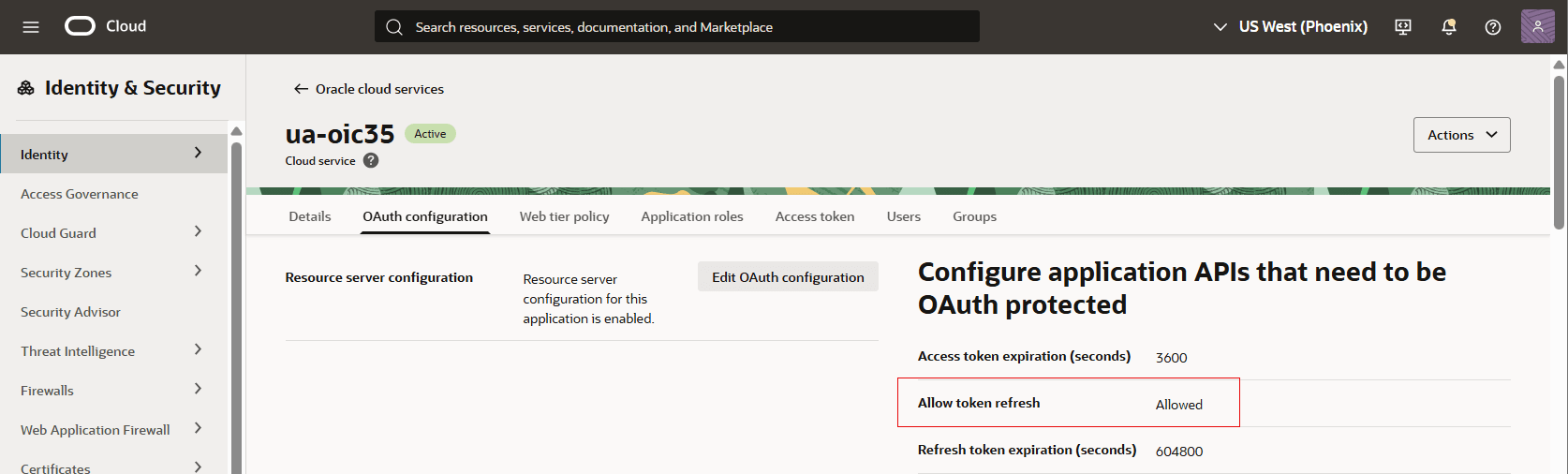Click the Refresh token expiration (seconds) label
This screenshot has width=1568, height=474.
click(x=1027, y=450)
